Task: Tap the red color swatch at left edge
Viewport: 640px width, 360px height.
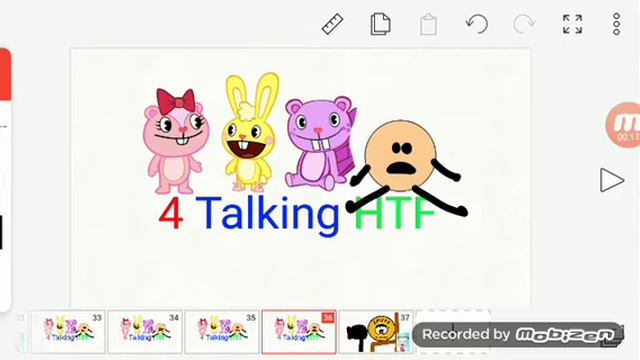Action: [x=5, y=74]
